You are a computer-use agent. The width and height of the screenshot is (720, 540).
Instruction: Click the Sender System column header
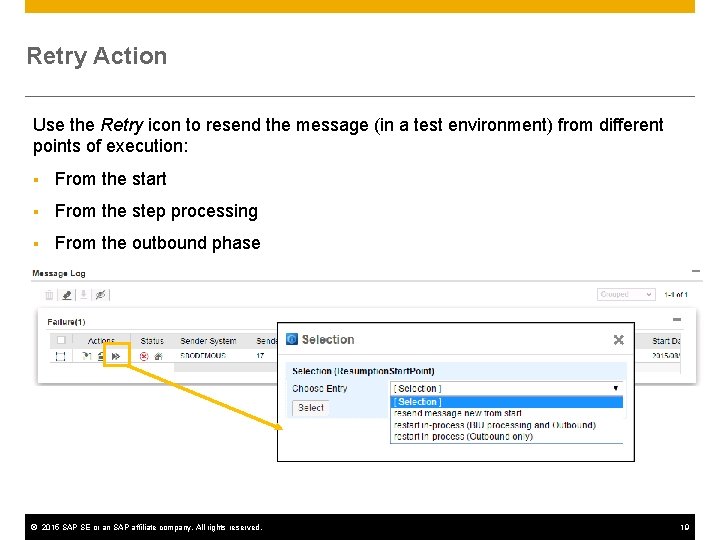208,341
